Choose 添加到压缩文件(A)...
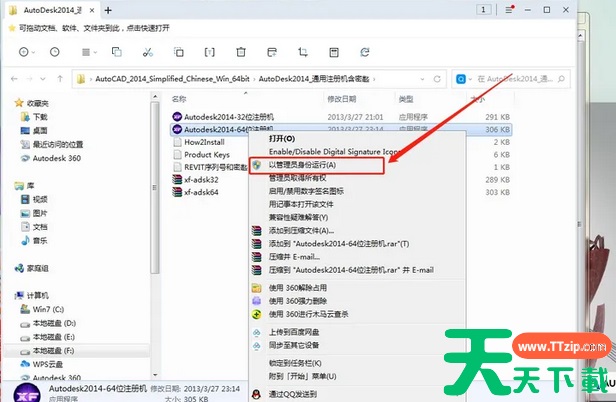The height and width of the screenshot is (402, 616). point(301,231)
